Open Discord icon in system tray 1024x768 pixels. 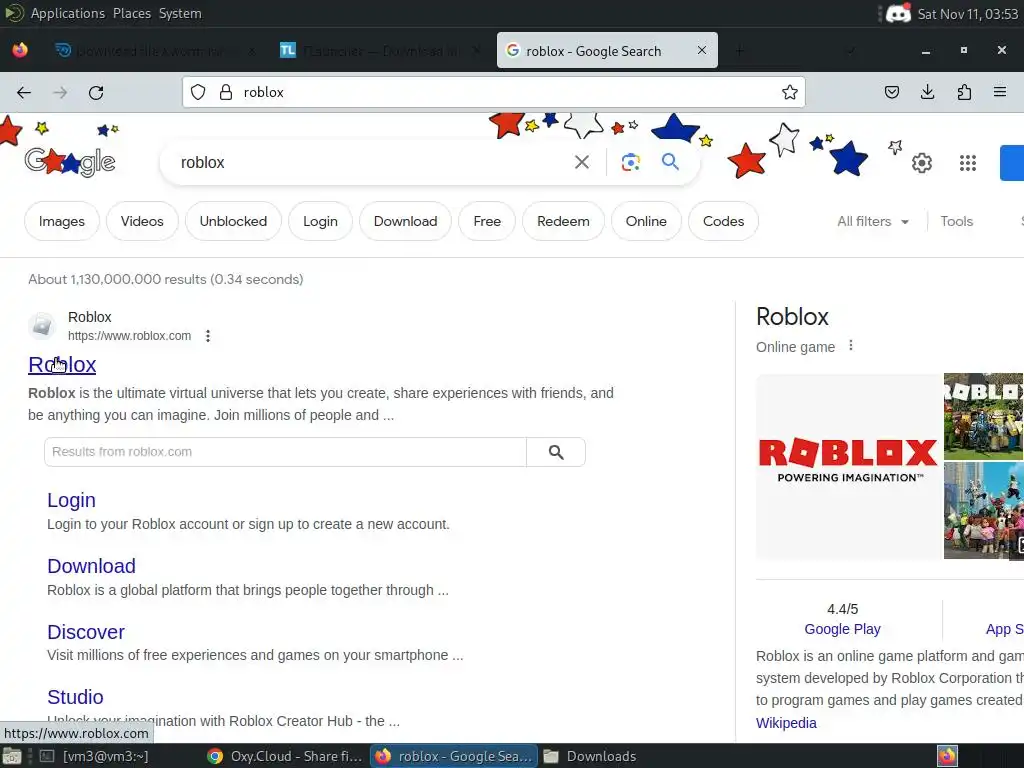[x=899, y=13]
